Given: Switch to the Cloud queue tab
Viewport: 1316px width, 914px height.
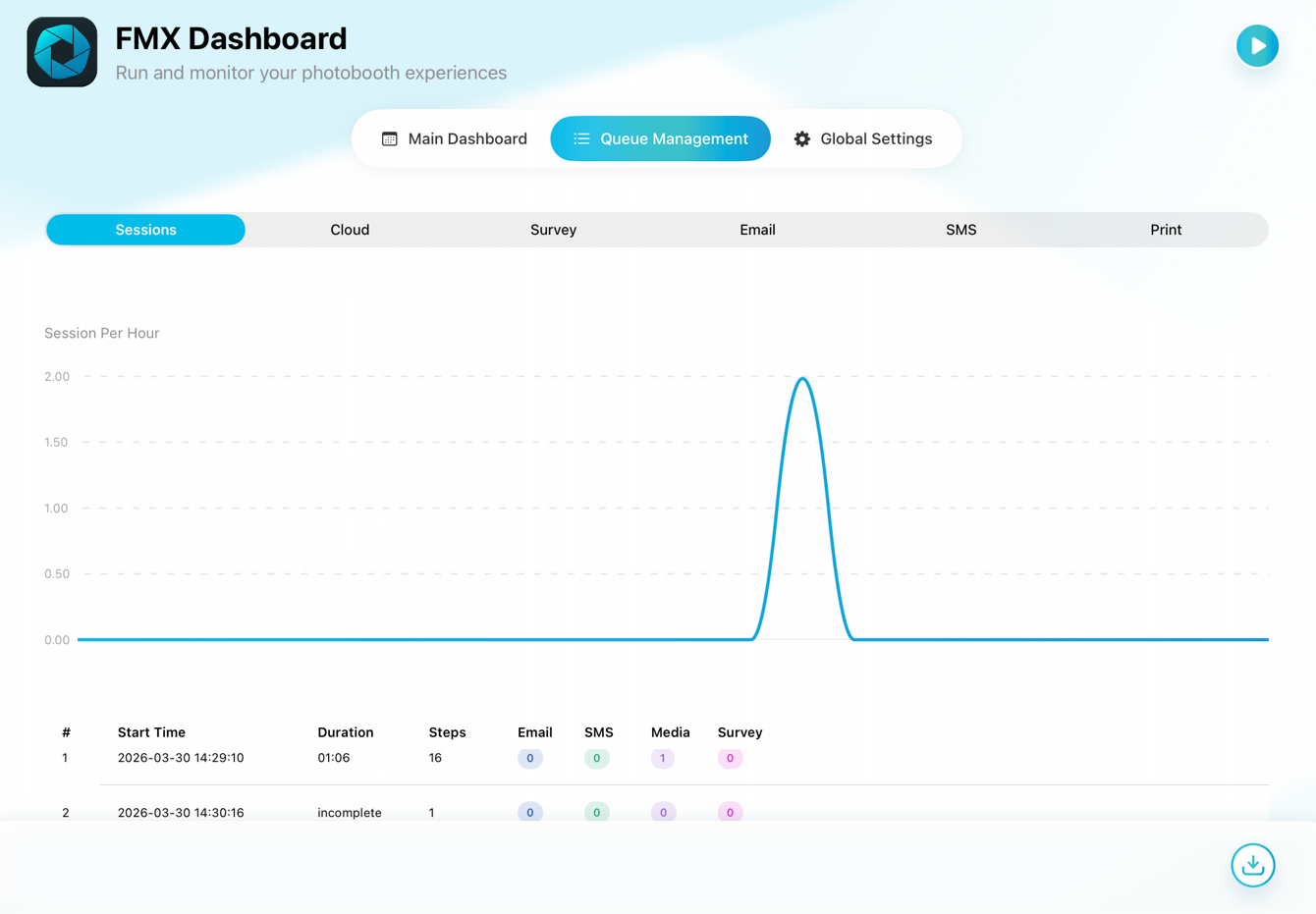Looking at the screenshot, I should pos(350,230).
